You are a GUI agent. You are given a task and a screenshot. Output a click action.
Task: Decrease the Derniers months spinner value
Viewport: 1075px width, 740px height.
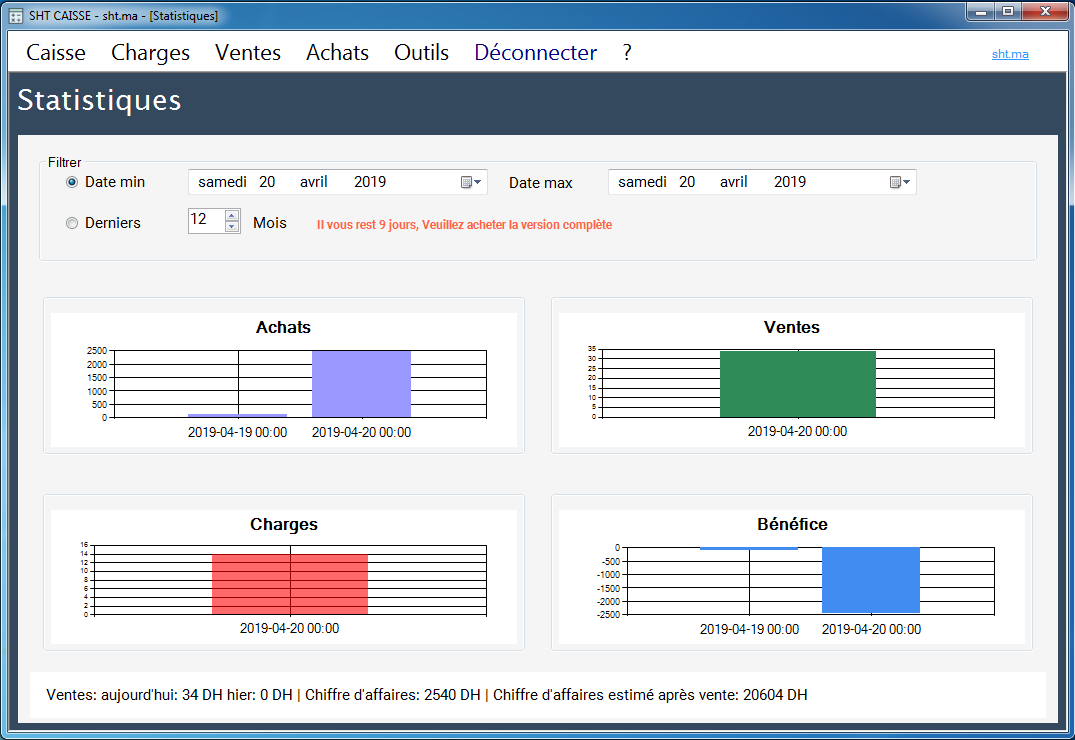coord(232,227)
